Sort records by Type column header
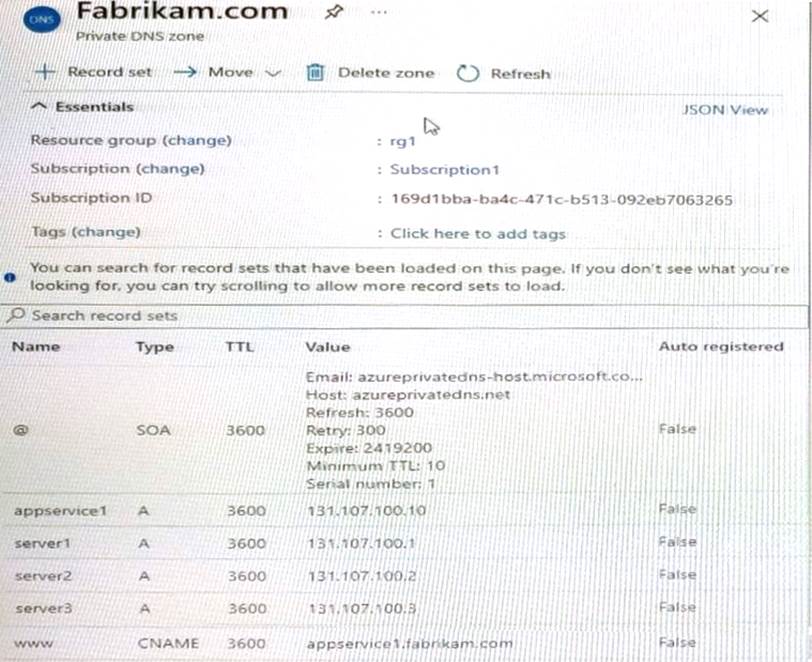This screenshot has height=662, width=812. click(154, 347)
